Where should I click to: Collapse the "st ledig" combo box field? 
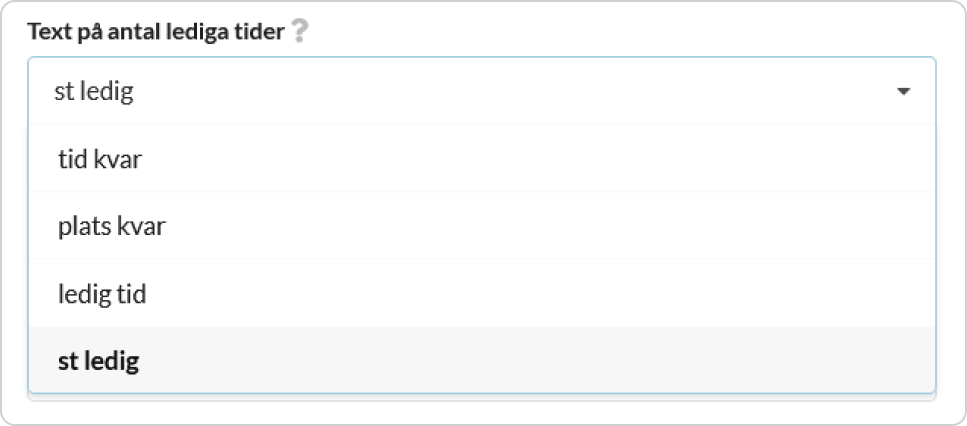coord(482,92)
